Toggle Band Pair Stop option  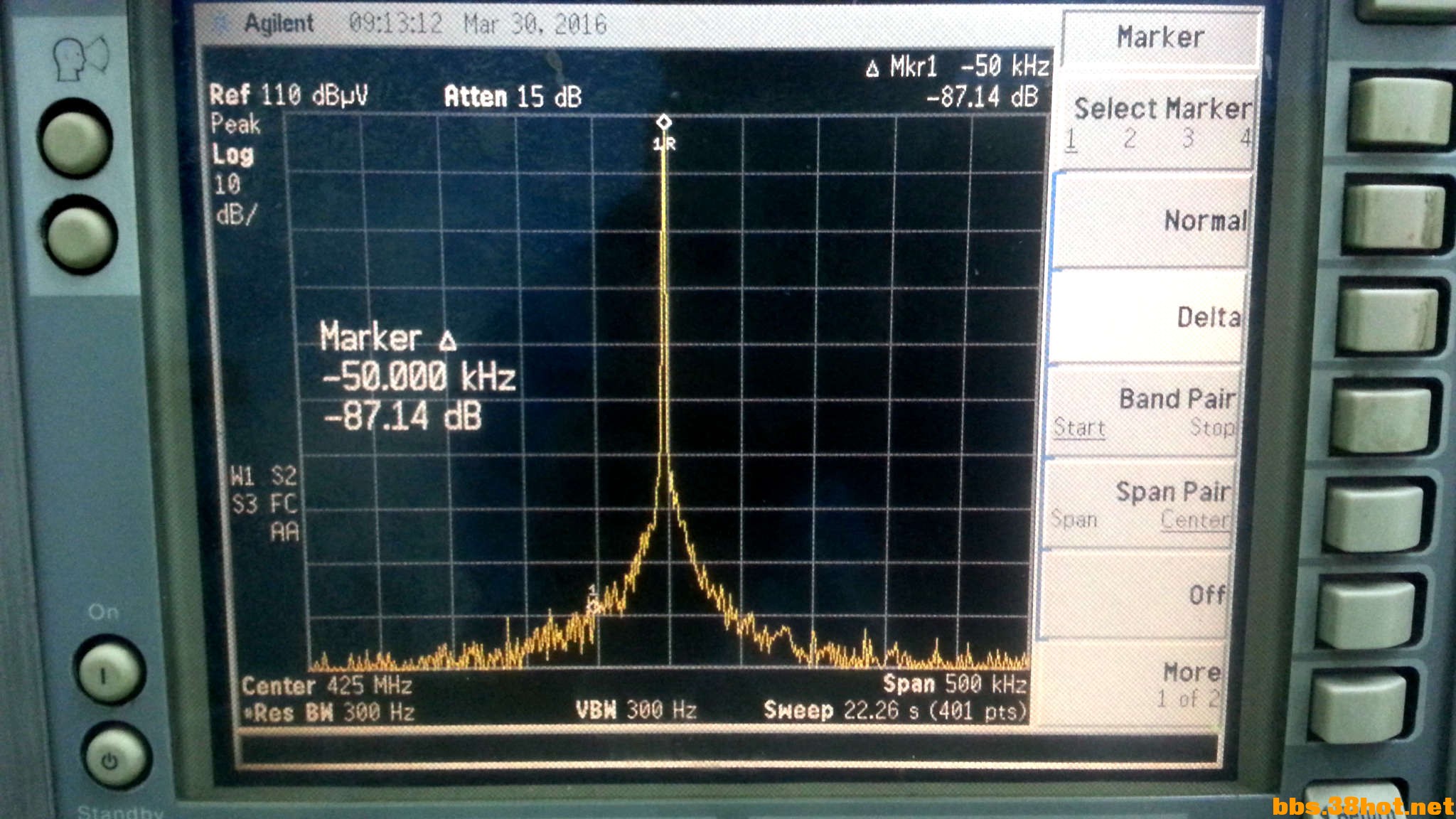(1214, 427)
